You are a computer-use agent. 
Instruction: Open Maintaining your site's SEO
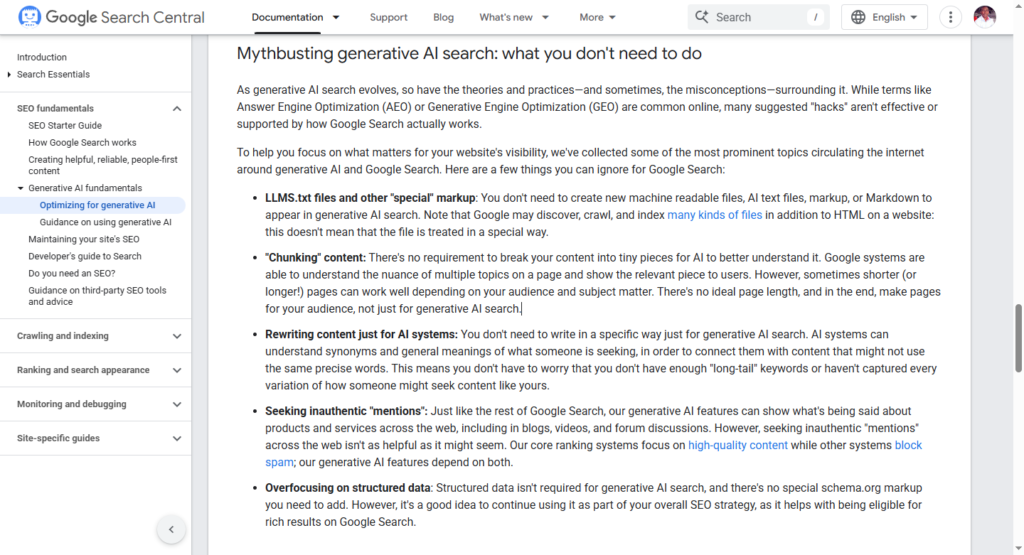pos(84,239)
